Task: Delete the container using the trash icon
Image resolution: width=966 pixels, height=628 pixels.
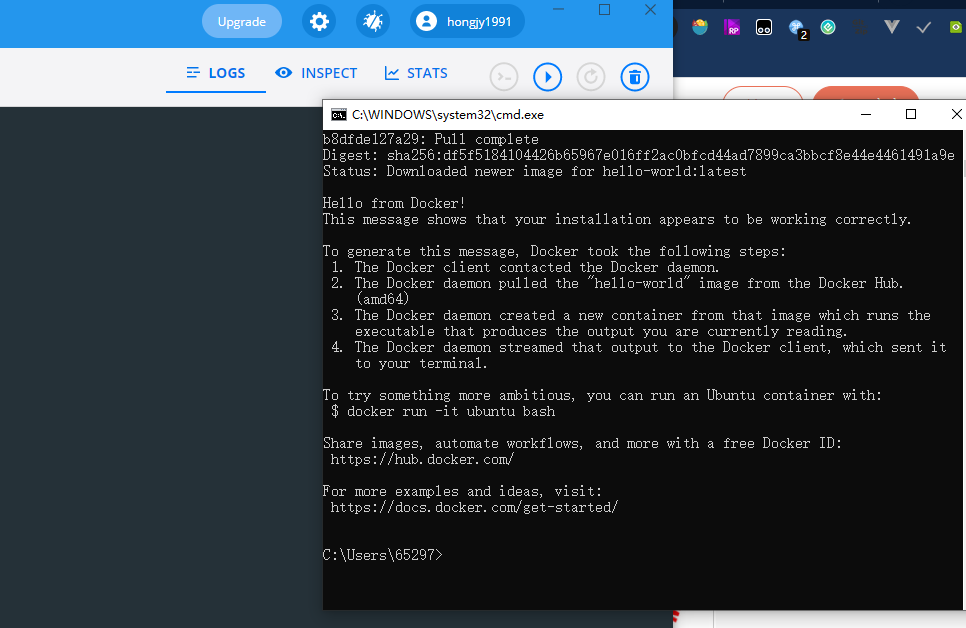Action: pyautogui.click(x=634, y=77)
